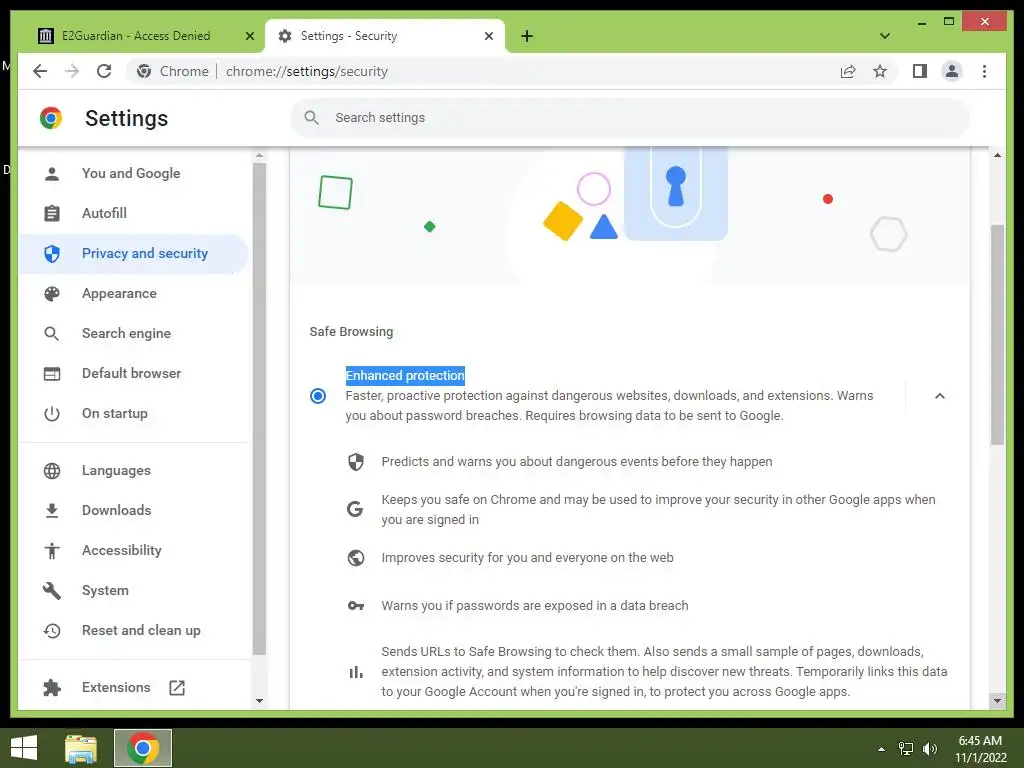Share this page via share icon
This screenshot has height=768, width=1024.
(x=848, y=71)
